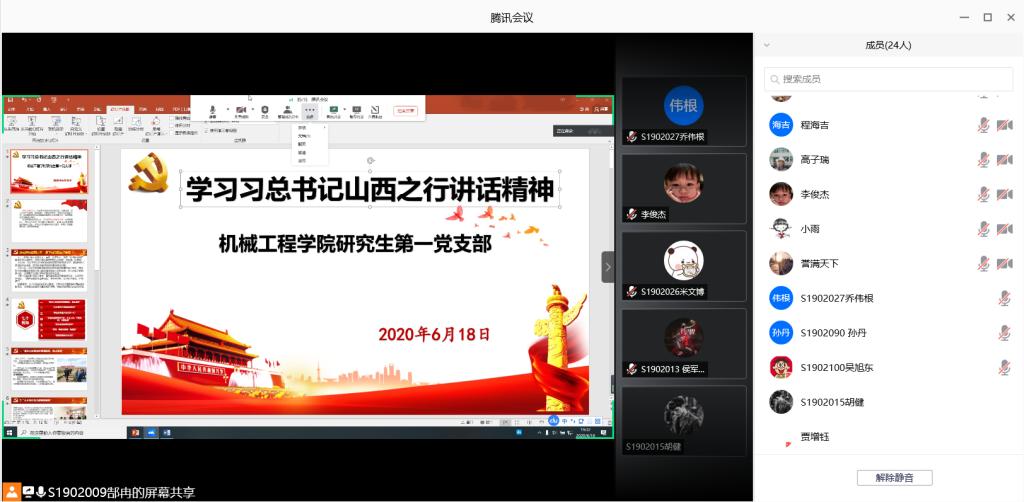Click disabled camera icon beside 小雨
1024x502 pixels.
tap(1004, 229)
